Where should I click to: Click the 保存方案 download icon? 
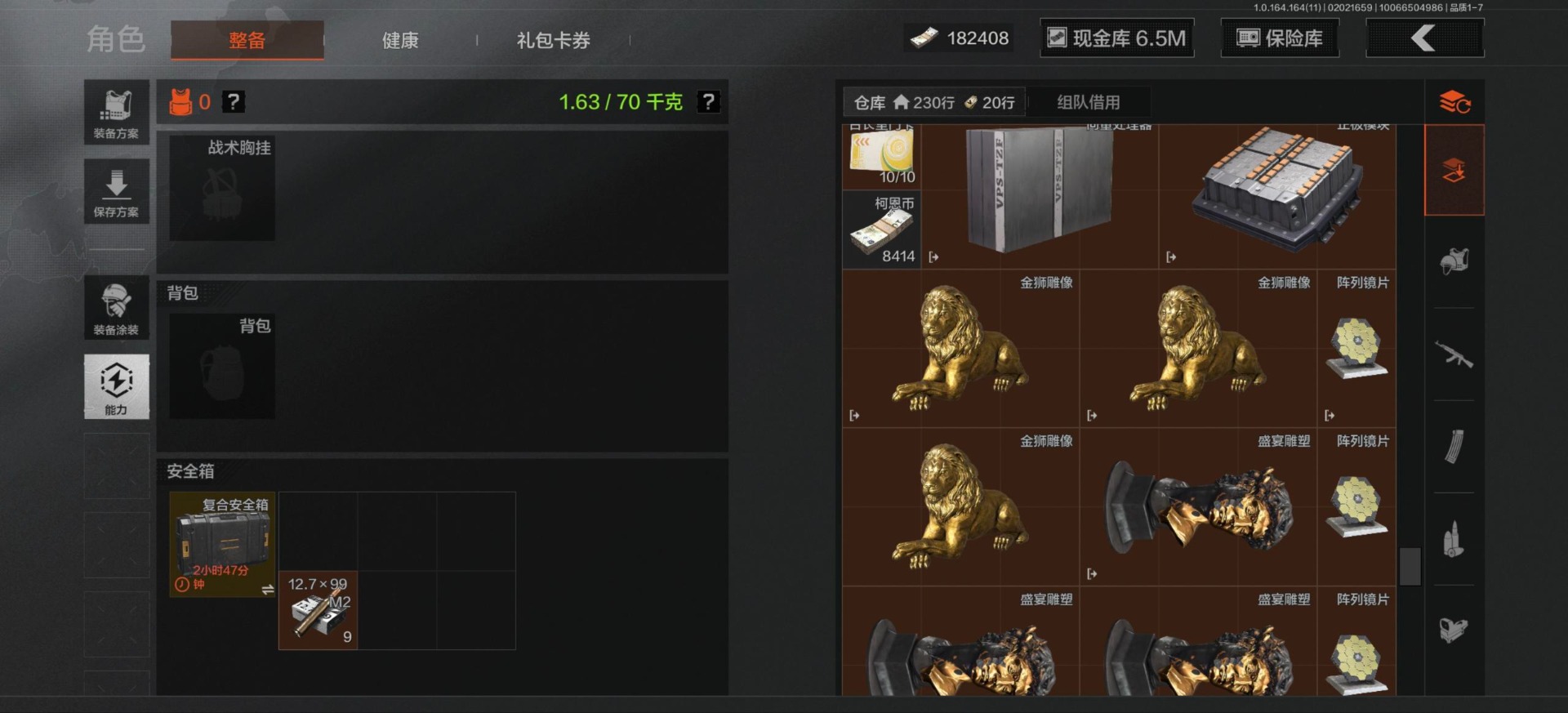tap(116, 191)
